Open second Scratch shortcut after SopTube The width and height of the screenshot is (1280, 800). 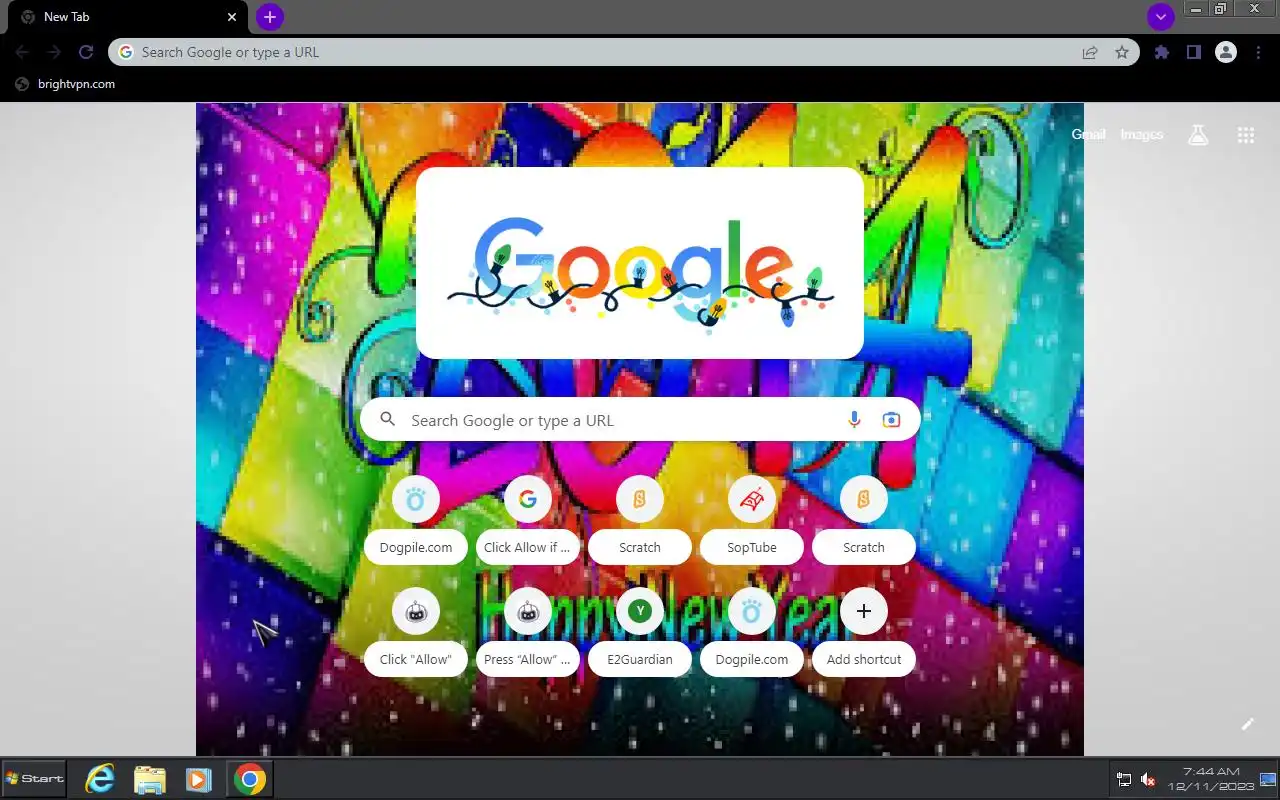click(x=864, y=520)
